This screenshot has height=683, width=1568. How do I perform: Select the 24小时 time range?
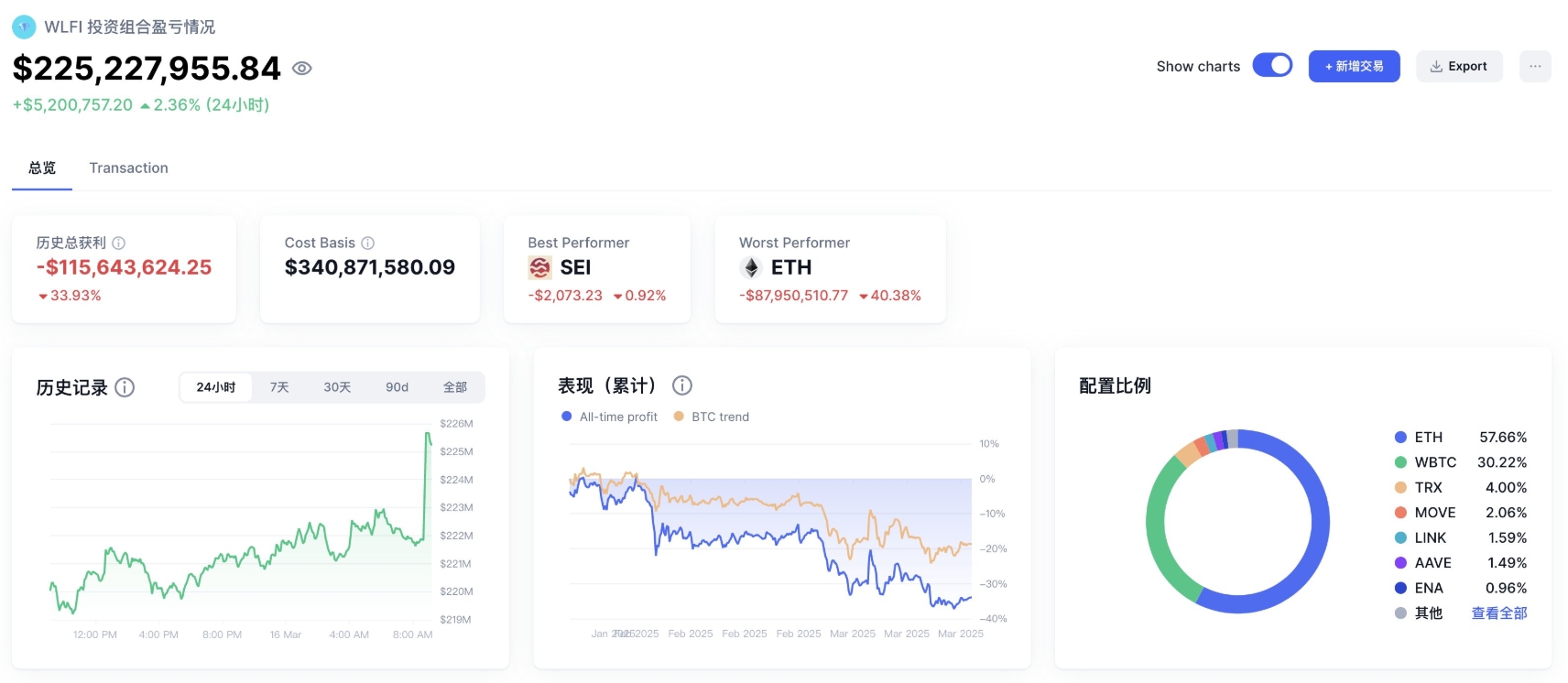coord(216,387)
